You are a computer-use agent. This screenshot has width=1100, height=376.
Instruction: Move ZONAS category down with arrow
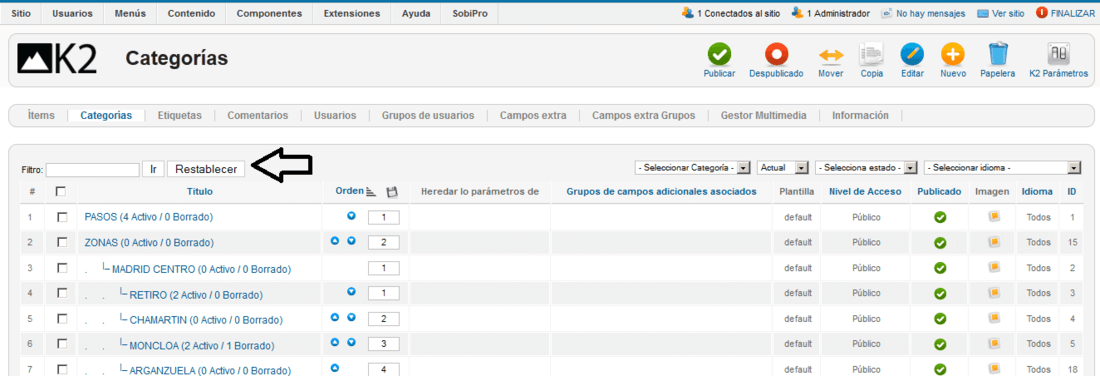coord(351,241)
